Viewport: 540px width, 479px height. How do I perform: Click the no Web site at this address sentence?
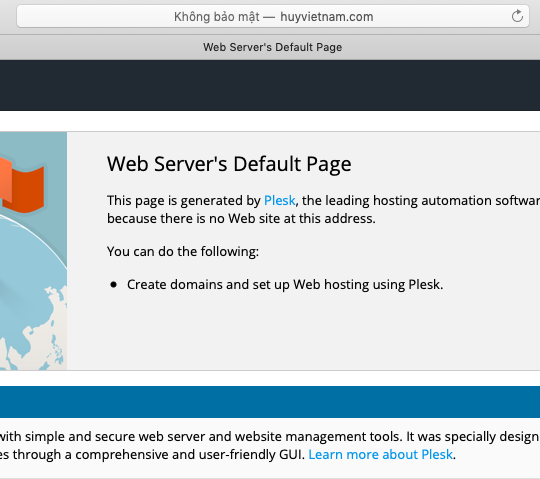click(241, 219)
